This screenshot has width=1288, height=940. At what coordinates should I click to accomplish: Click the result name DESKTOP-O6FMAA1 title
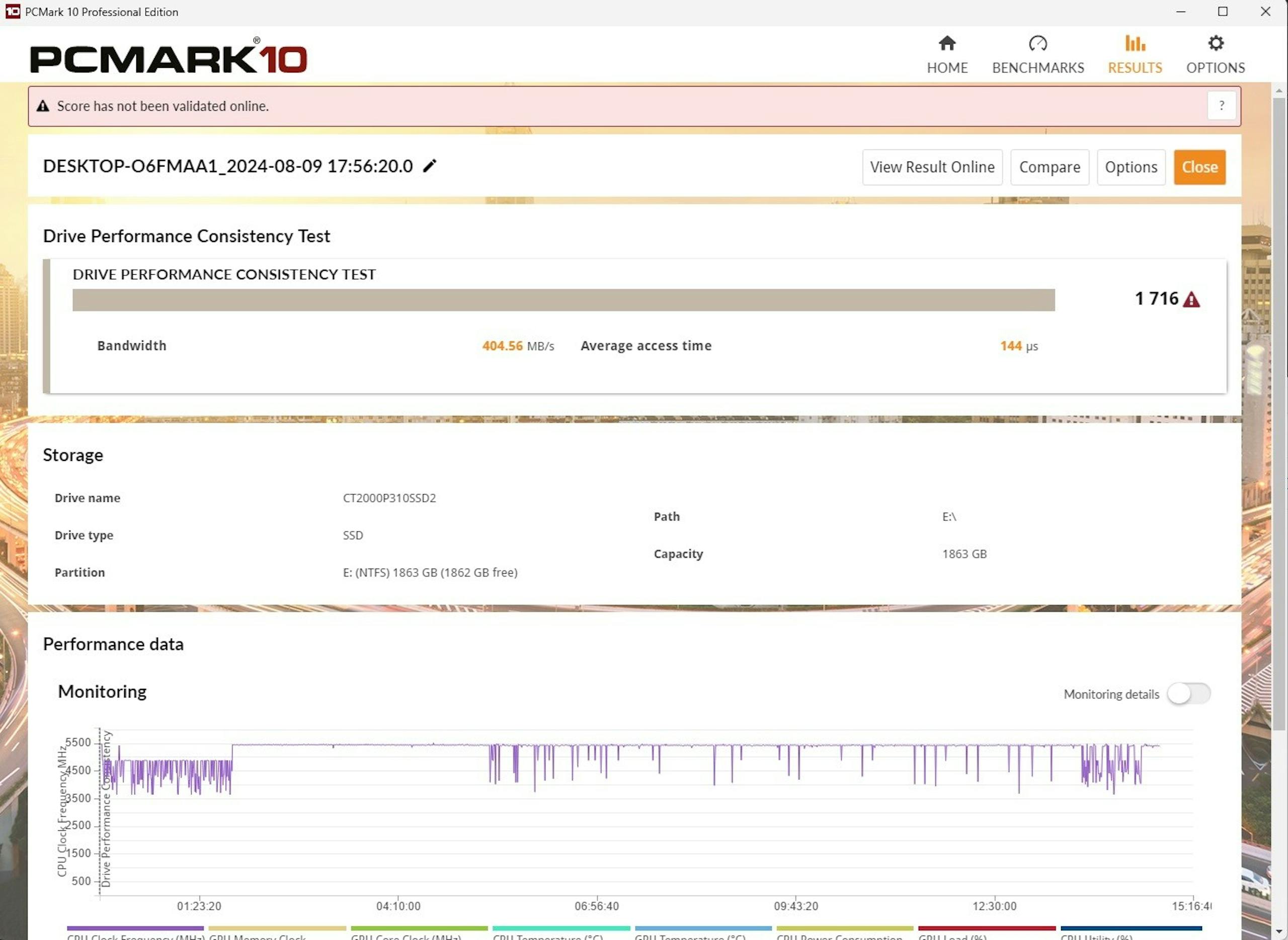(228, 166)
